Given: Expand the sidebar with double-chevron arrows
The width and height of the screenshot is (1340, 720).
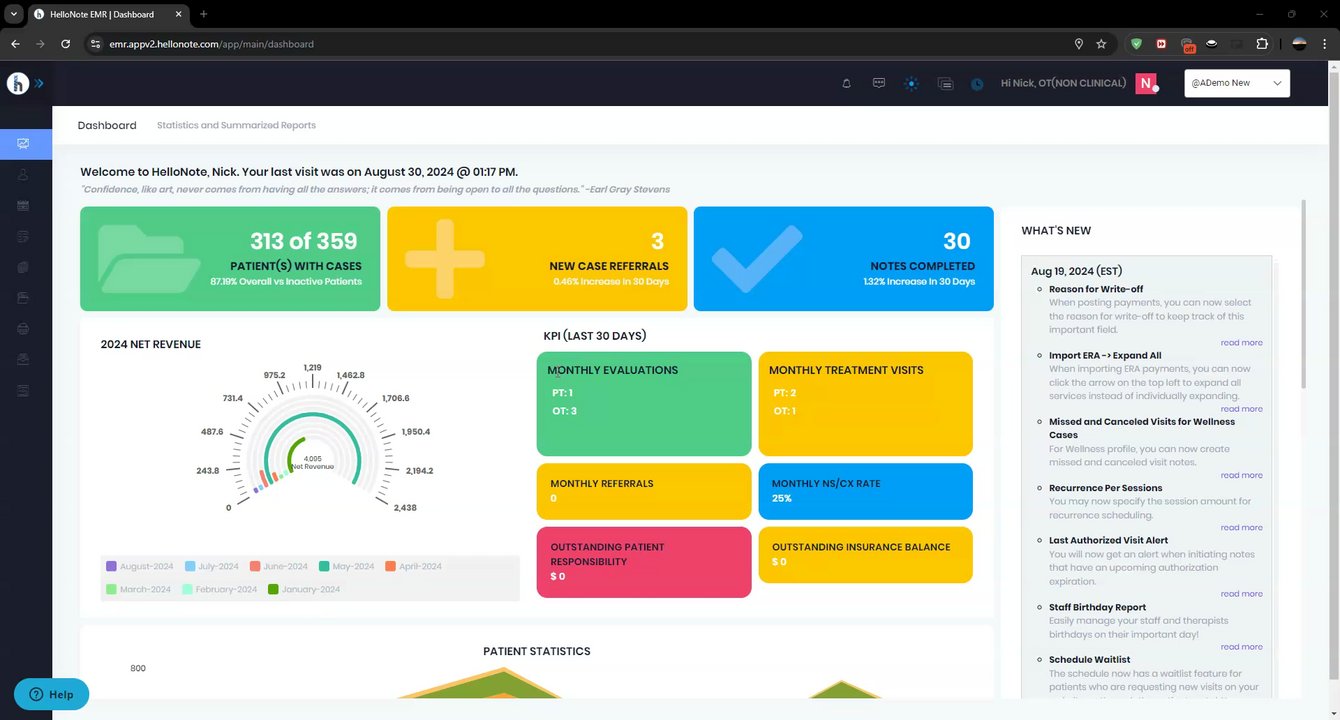Looking at the screenshot, I should tap(40, 84).
